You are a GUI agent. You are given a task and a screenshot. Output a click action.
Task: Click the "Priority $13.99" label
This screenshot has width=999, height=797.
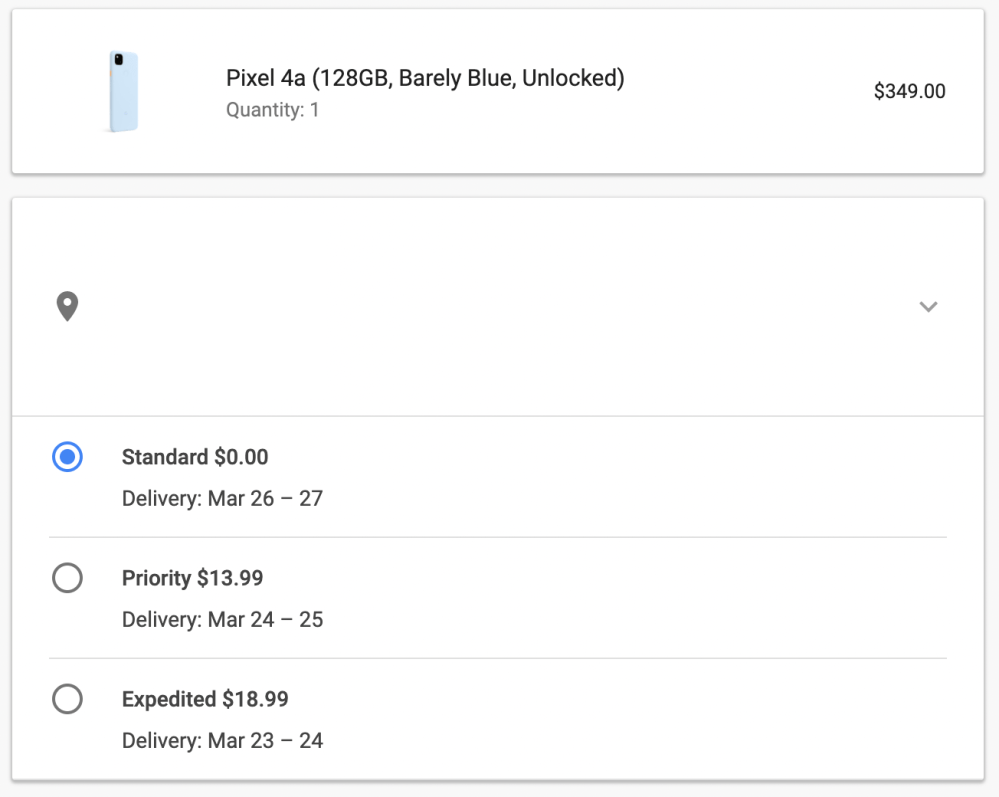[x=192, y=578]
